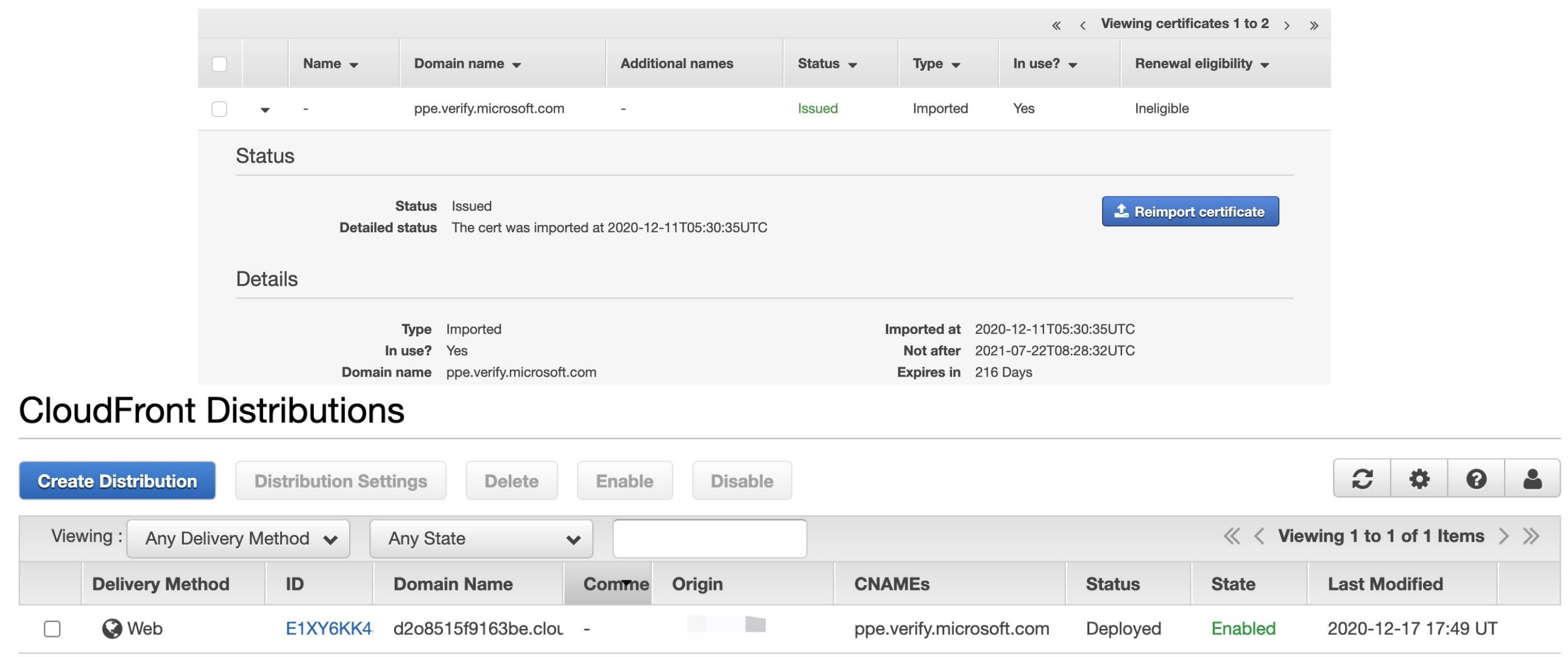Toggle select-all certificates checkbox in header

pos(219,64)
